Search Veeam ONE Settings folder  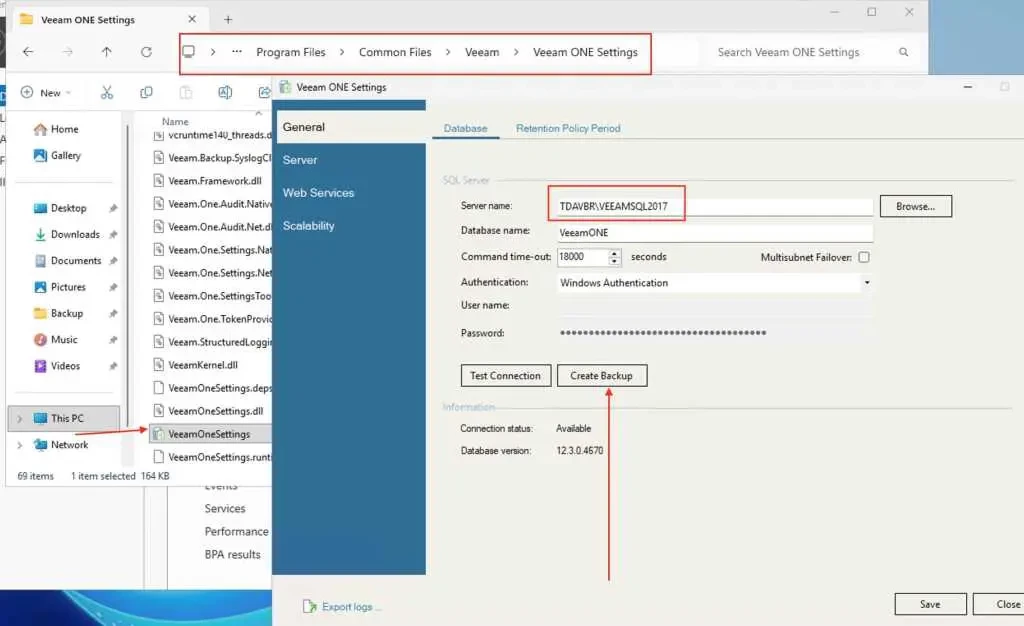(788, 52)
